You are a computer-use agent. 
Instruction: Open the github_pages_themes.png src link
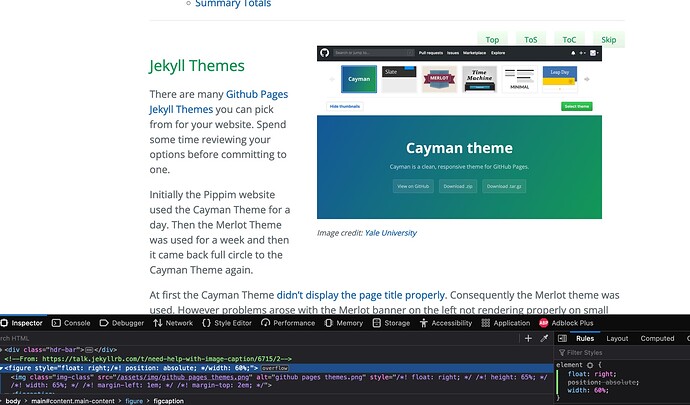point(184,377)
